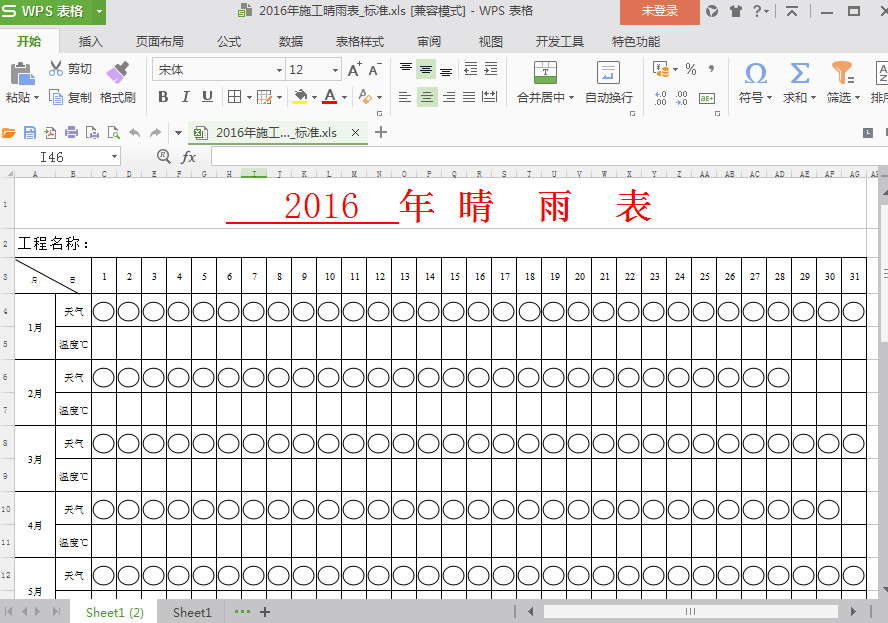Click the AutoSum Σ icon

point(798,73)
